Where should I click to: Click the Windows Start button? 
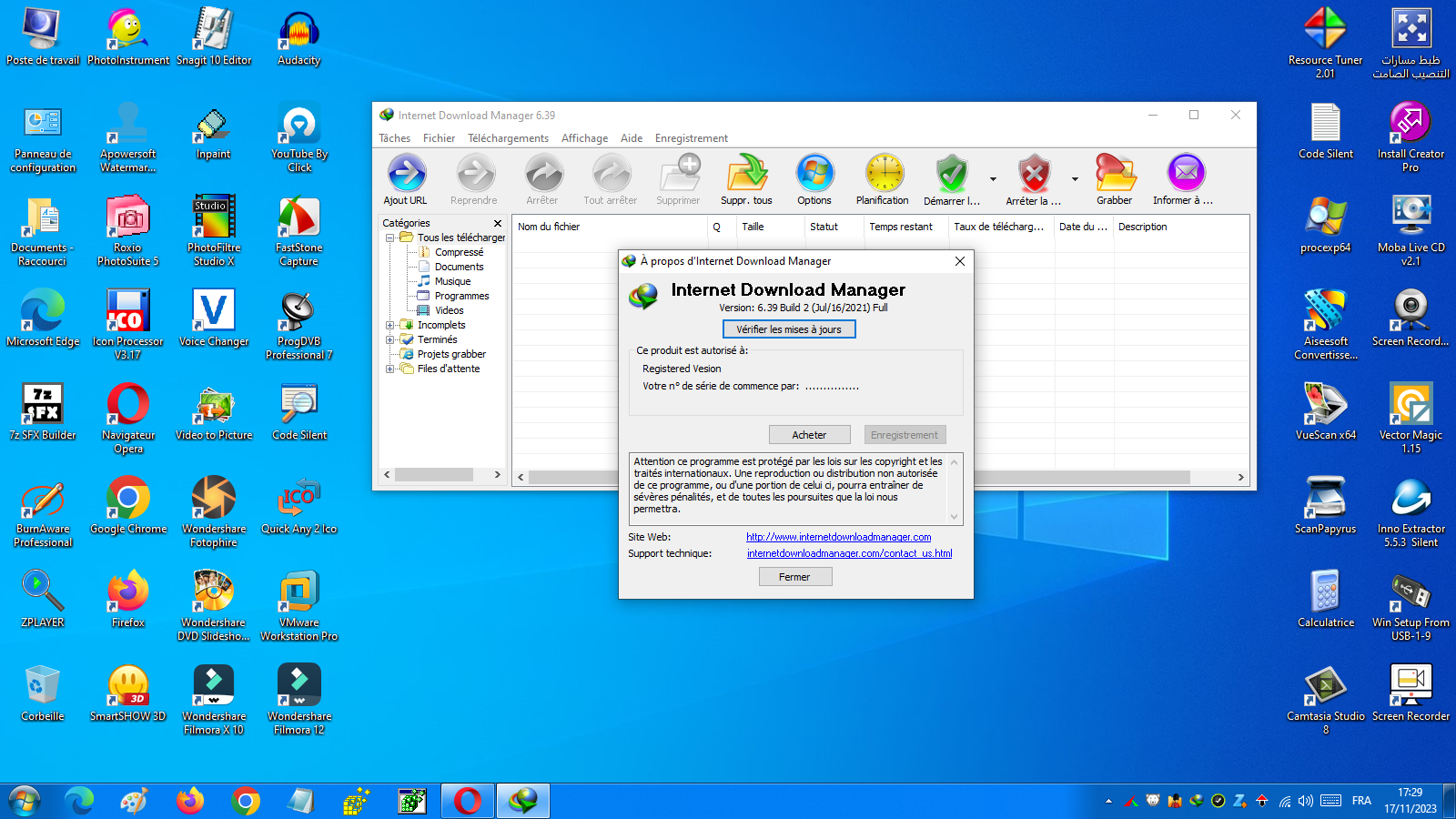tap(25, 801)
